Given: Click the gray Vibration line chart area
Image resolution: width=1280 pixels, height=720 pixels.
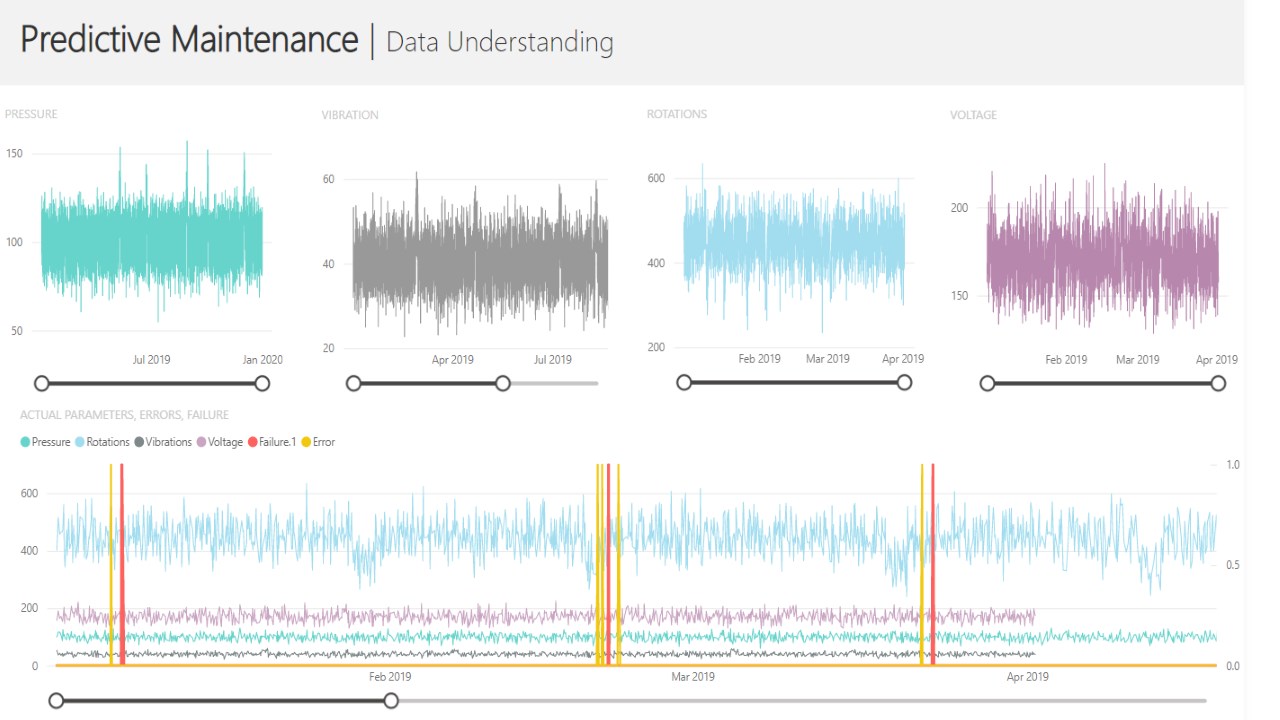Looking at the screenshot, I should click(x=480, y=255).
